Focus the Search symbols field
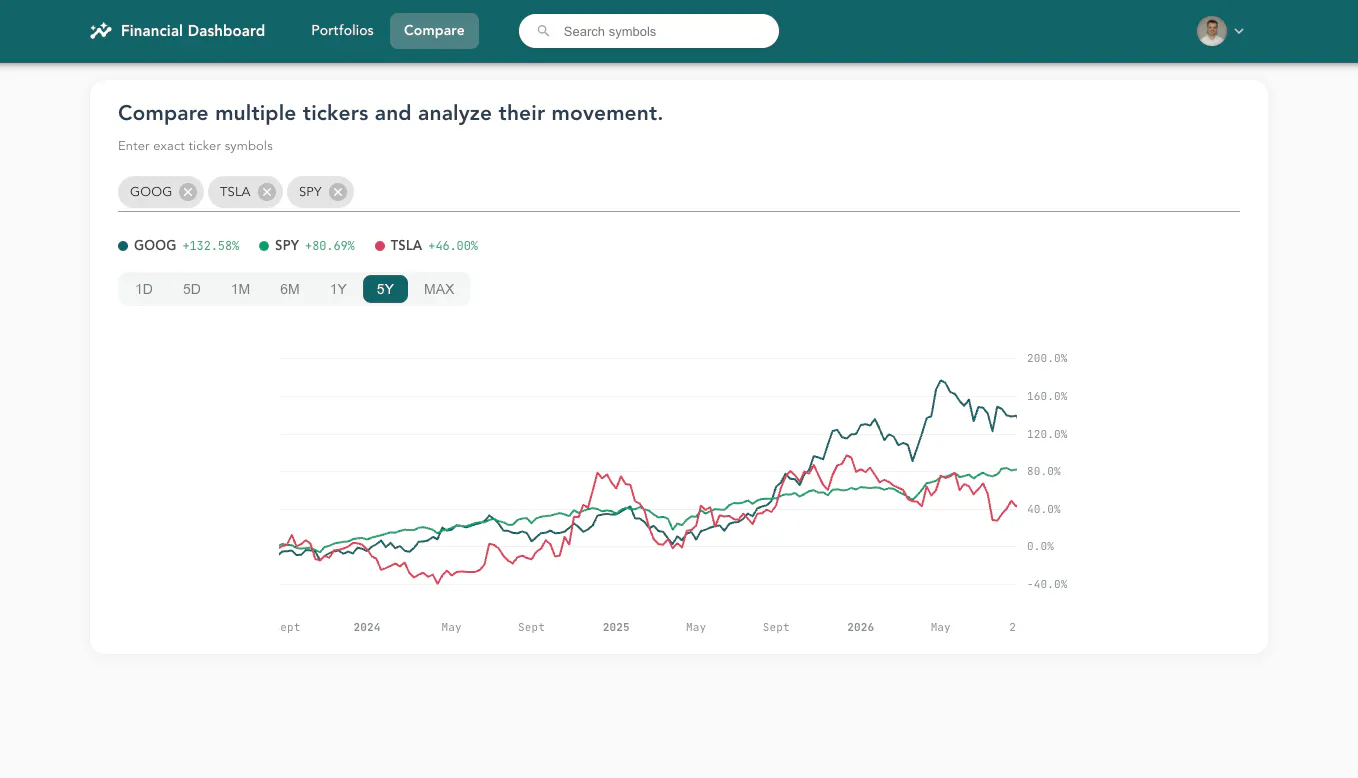 [649, 31]
